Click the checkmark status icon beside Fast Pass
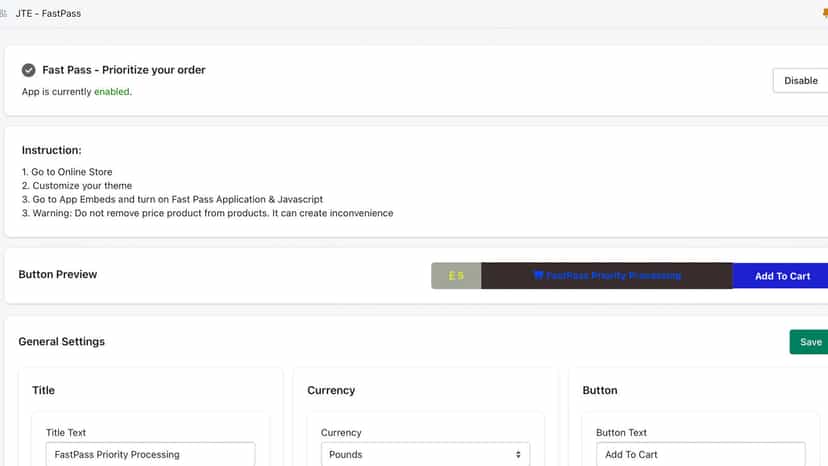The image size is (828, 466). point(29,70)
